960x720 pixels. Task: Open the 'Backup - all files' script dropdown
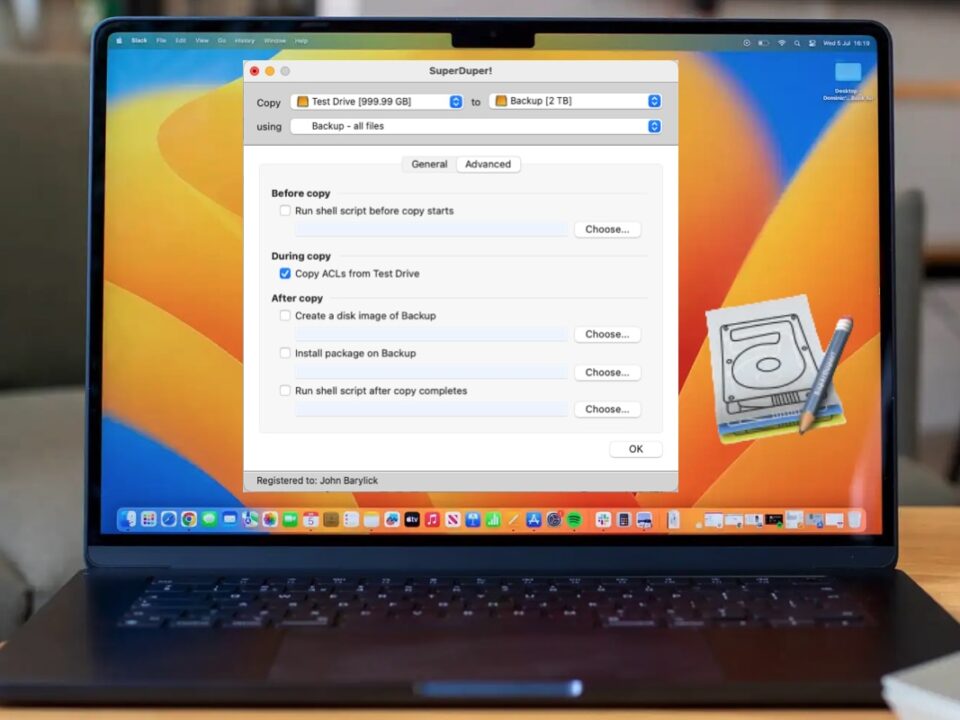tap(476, 126)
